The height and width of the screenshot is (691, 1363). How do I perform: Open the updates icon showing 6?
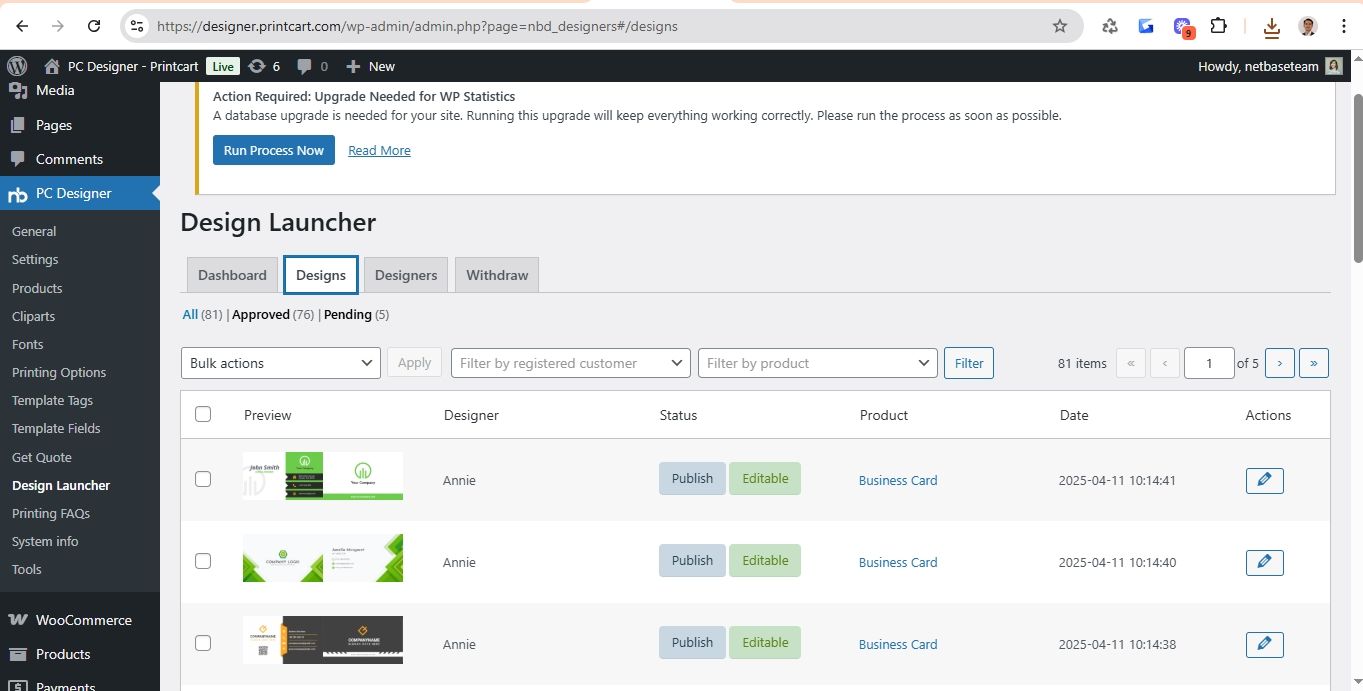(x=264, y=66)
